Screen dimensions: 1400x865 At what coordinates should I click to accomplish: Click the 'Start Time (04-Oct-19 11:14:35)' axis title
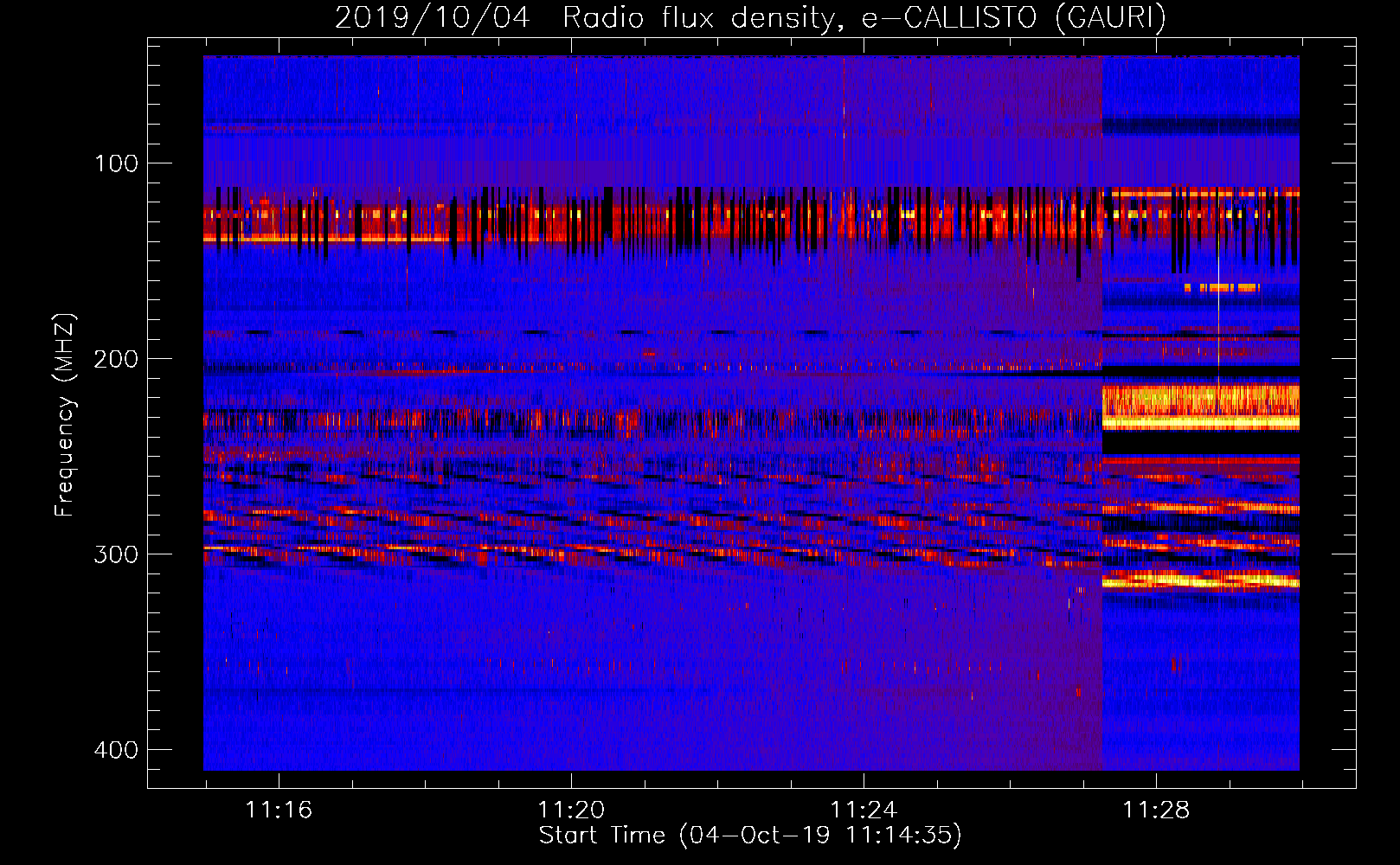[x=750, y=836]
